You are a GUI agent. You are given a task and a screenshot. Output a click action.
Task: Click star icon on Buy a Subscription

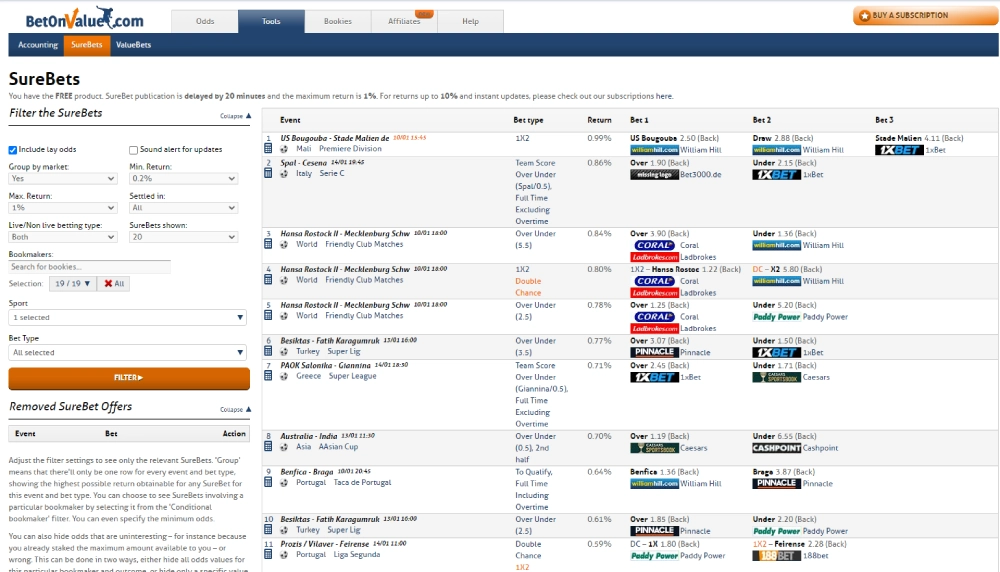(x=864, y=16)
